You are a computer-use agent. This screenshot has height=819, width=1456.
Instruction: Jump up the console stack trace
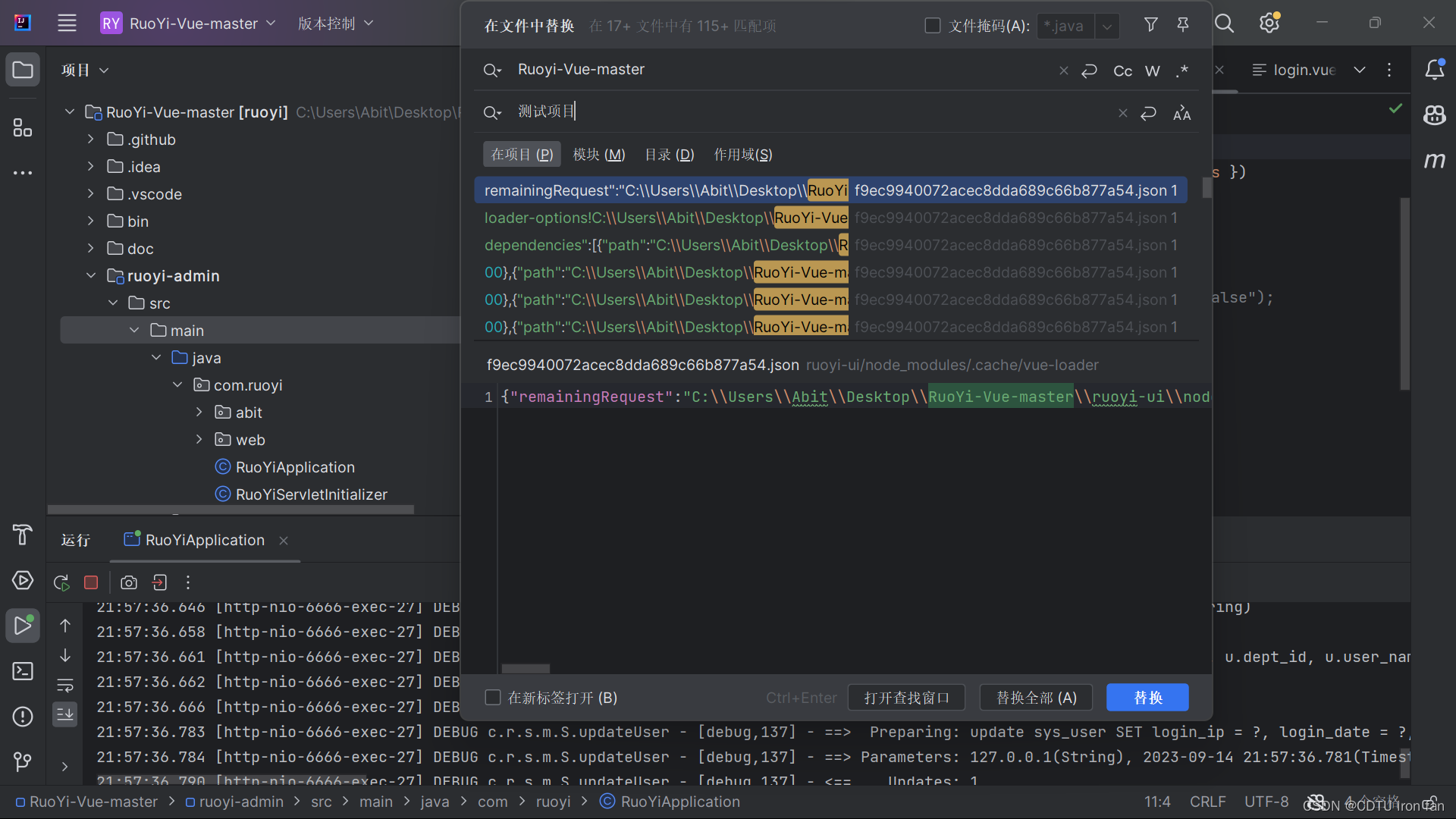coord(65,626)
